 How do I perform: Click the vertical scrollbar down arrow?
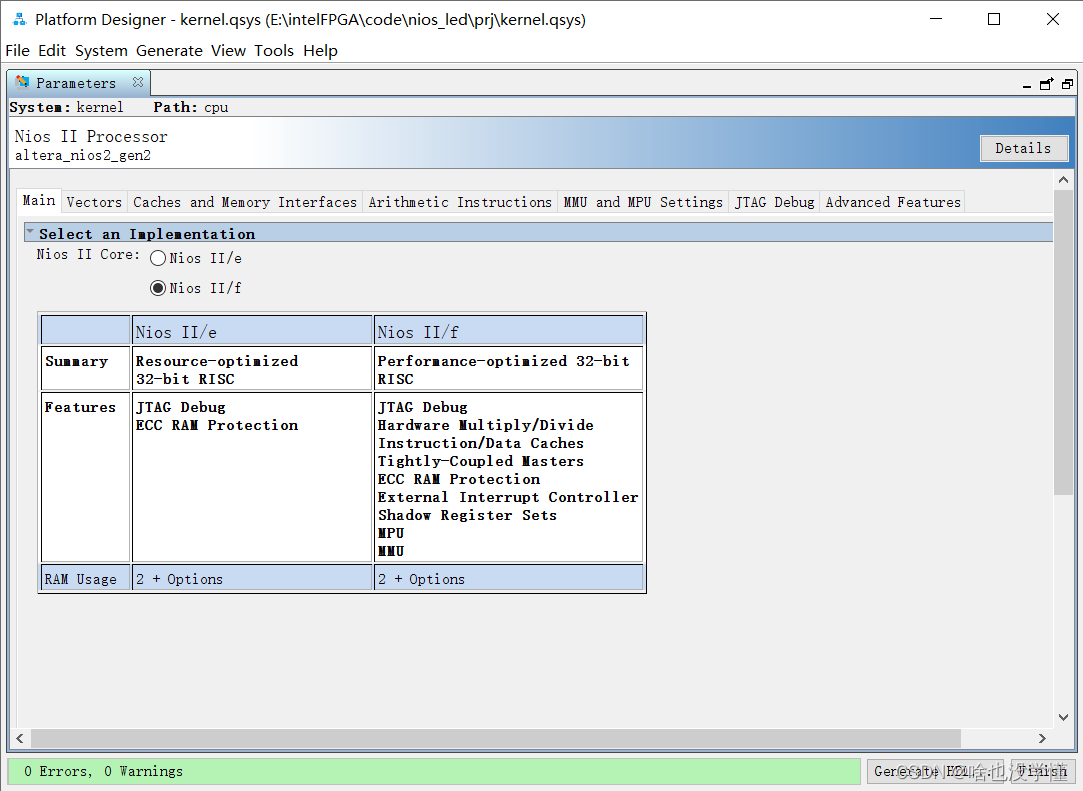pos(1064,717)
